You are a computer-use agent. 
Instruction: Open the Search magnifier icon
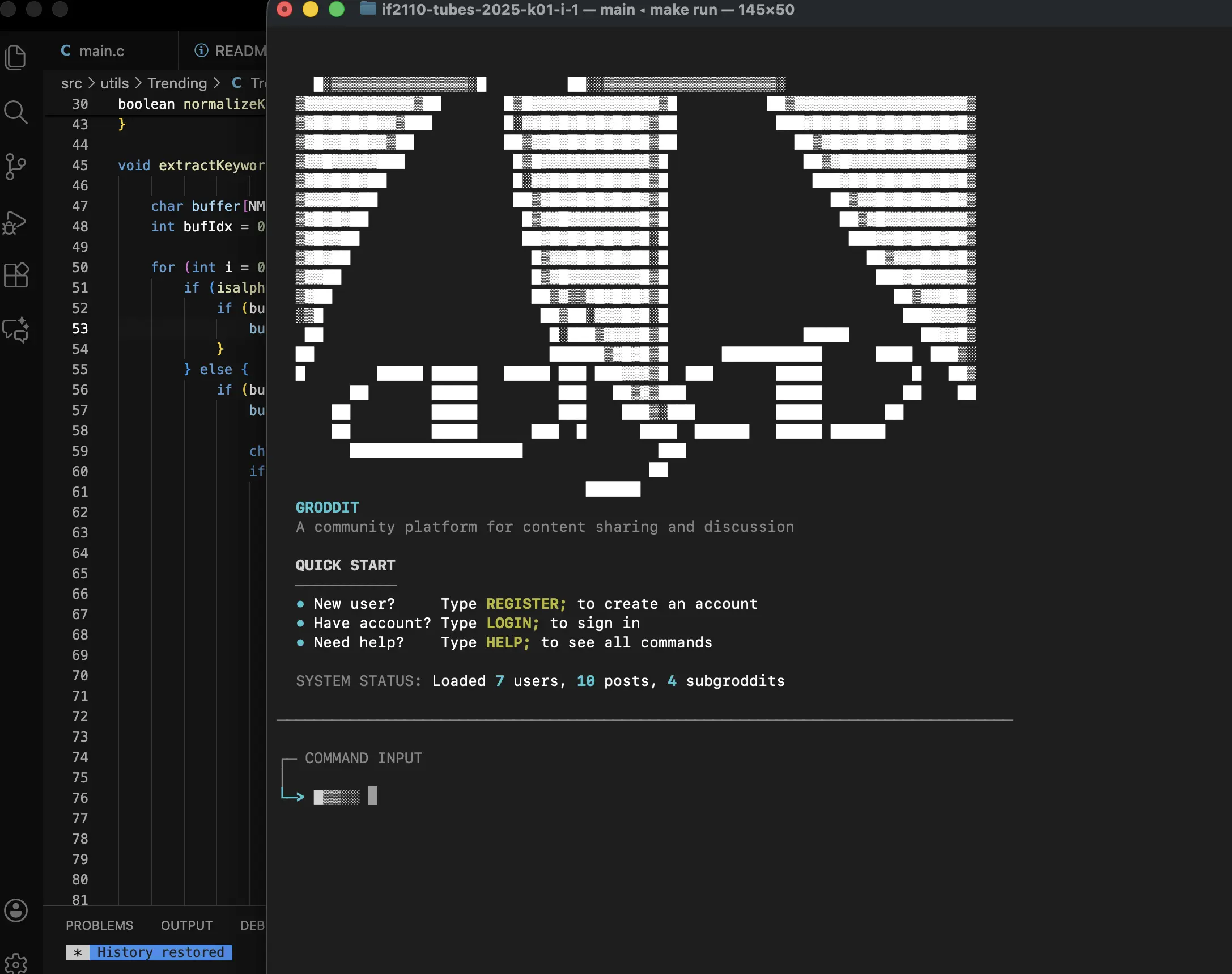[x=15, y=112]
